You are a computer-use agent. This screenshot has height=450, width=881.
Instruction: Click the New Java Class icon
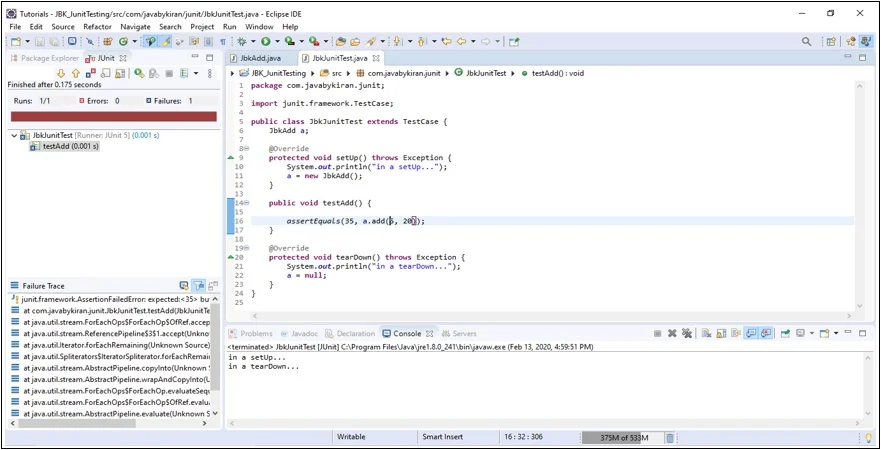pyautogui.click(x=123, y=42)
